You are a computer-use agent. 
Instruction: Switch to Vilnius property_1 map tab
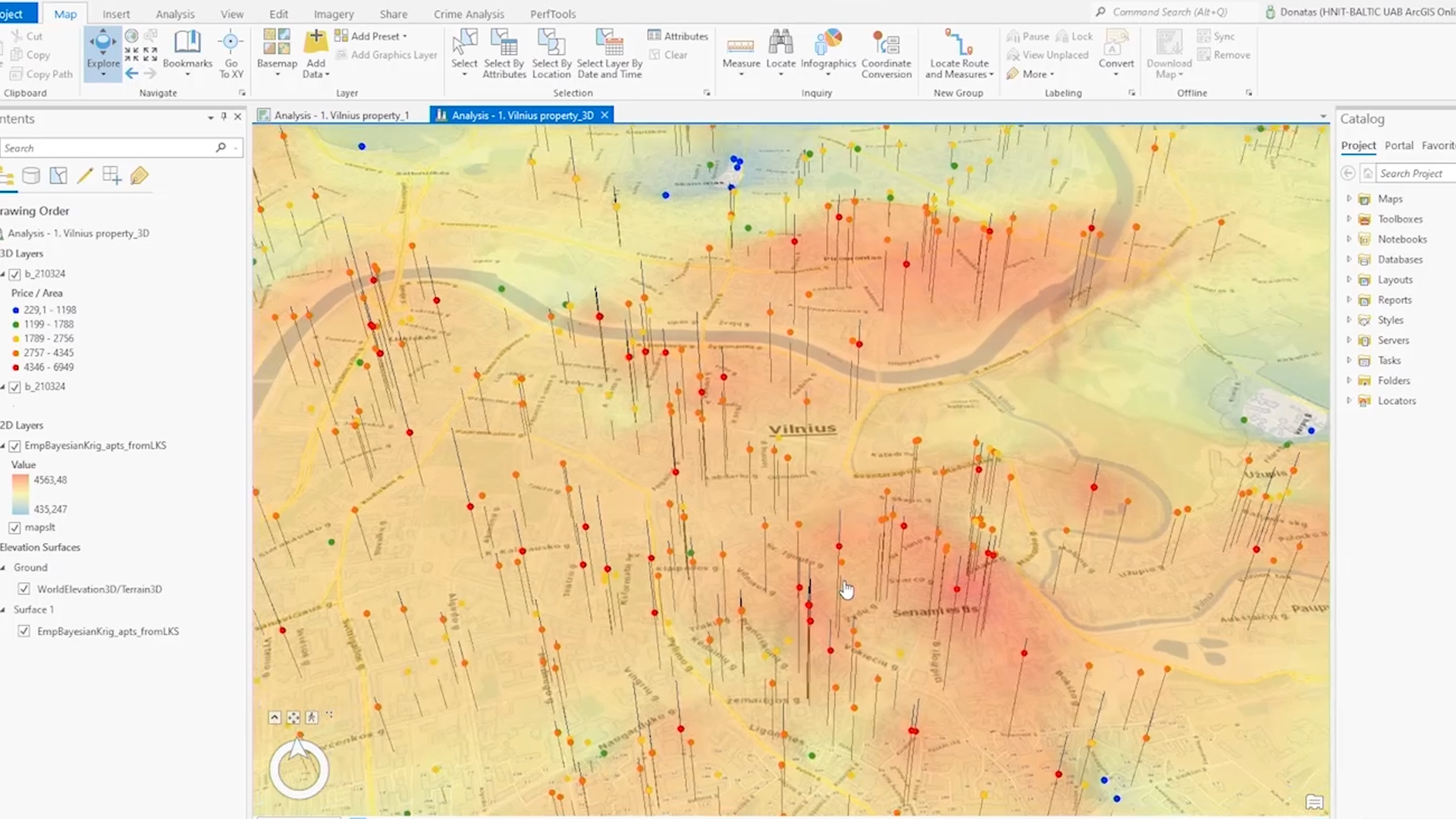(x=340, y=115)
